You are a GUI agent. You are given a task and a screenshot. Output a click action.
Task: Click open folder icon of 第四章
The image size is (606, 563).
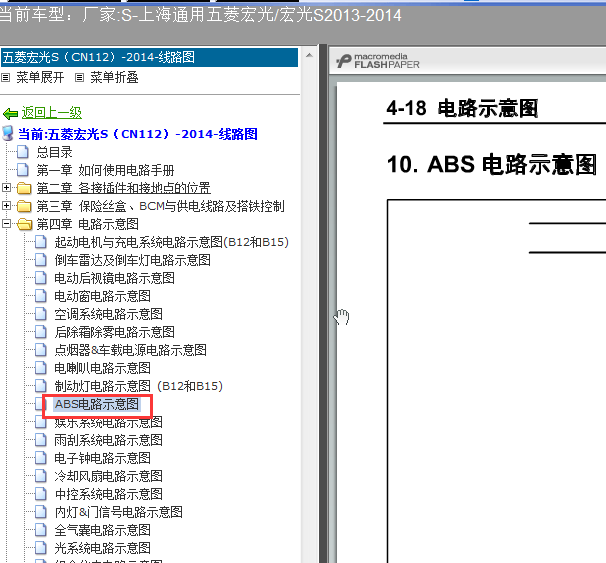click(x=24, y=224)
